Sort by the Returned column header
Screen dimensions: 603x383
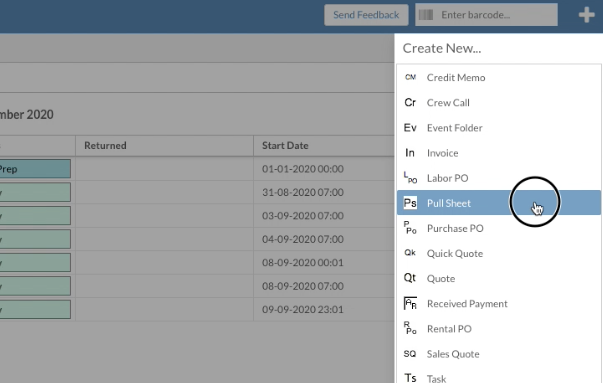point(105,145)
